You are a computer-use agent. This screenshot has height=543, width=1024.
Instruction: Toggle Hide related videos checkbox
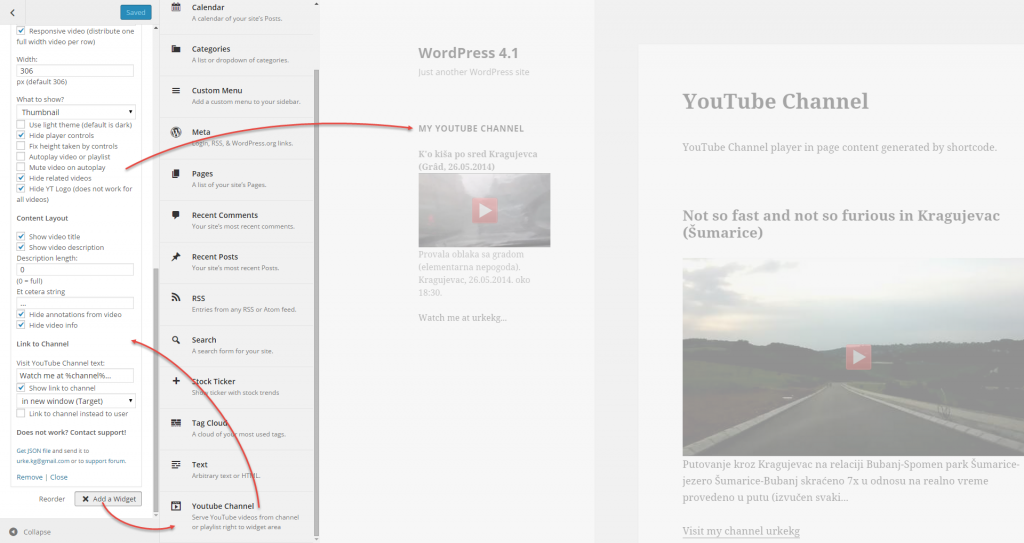tap(21, 178)
